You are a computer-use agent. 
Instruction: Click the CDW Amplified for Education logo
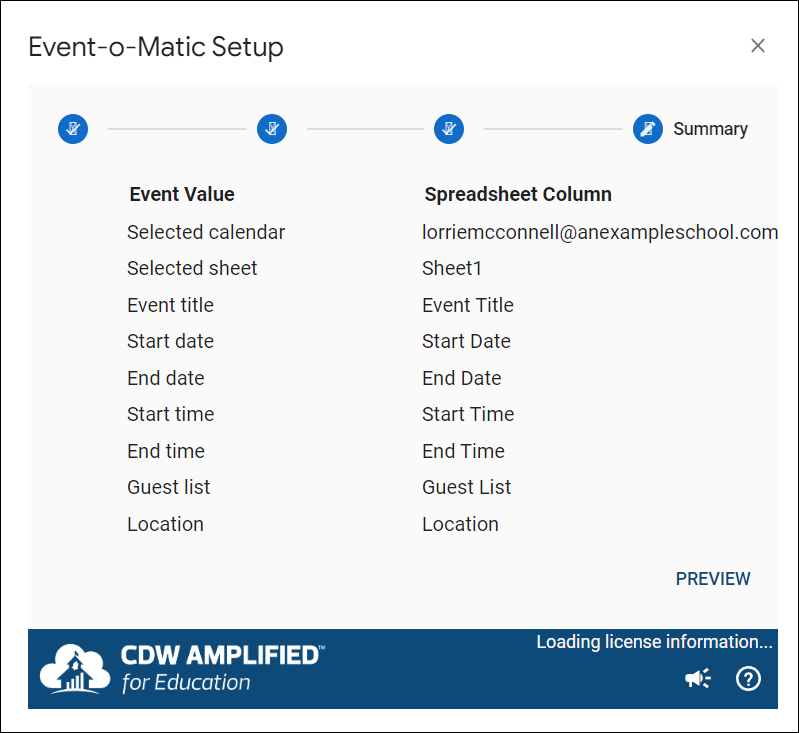[182, 669]
